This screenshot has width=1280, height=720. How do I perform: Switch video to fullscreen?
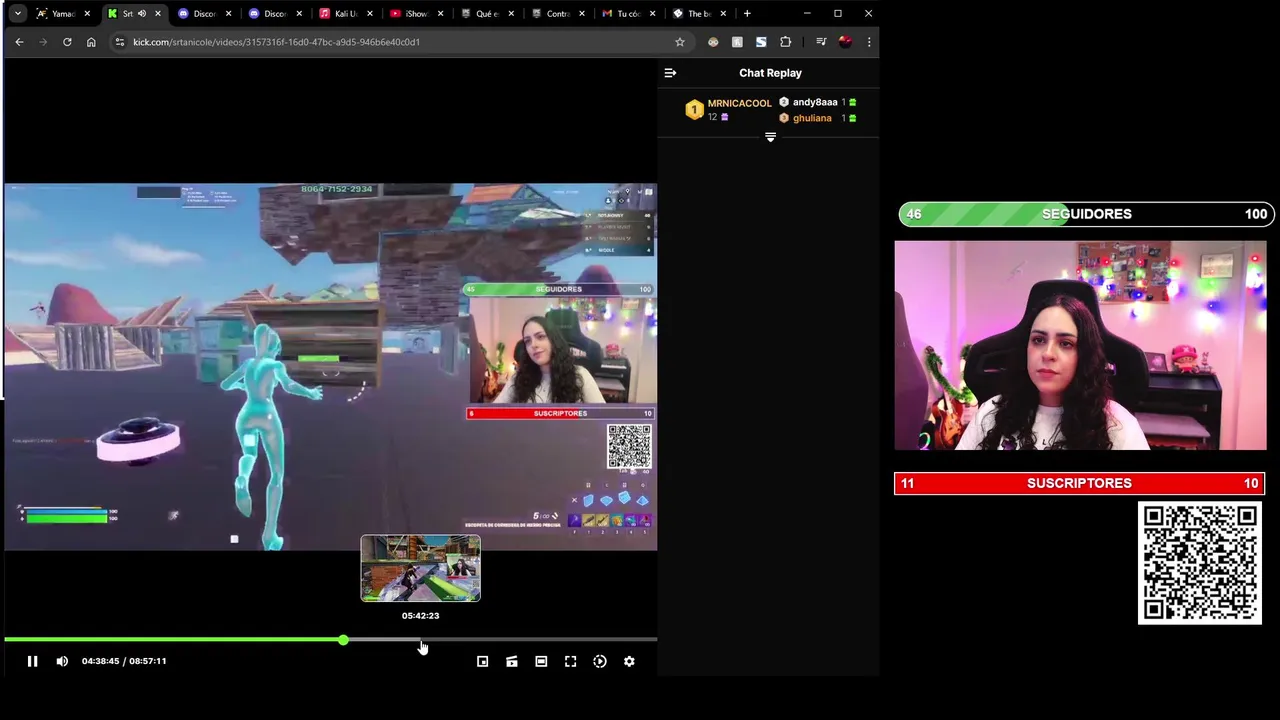(x=570, y=661)
